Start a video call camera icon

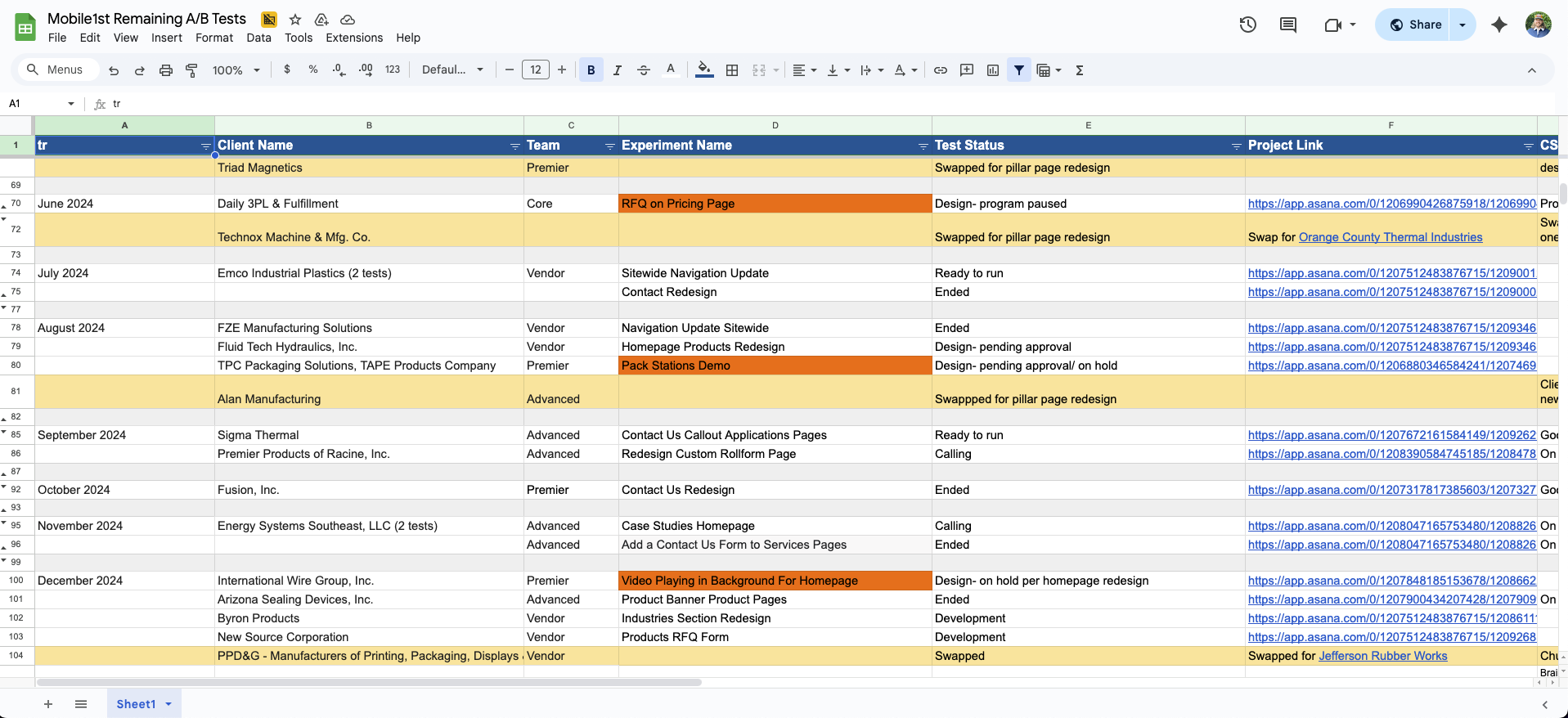coord(1333,25)
